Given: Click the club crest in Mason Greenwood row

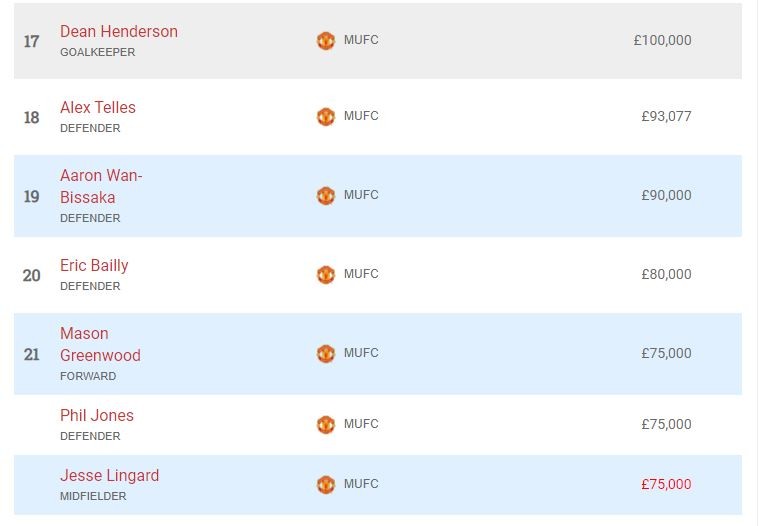Looking at the screenshot, I should 325,354.
